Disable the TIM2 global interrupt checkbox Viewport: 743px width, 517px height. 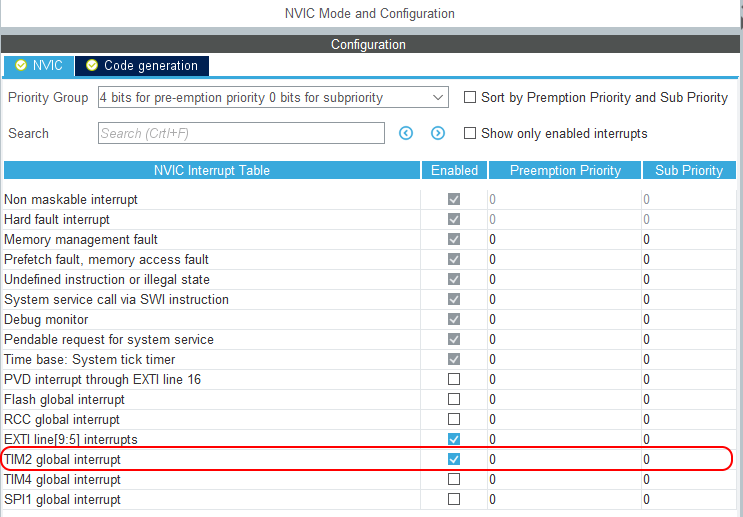click(454, 459)
